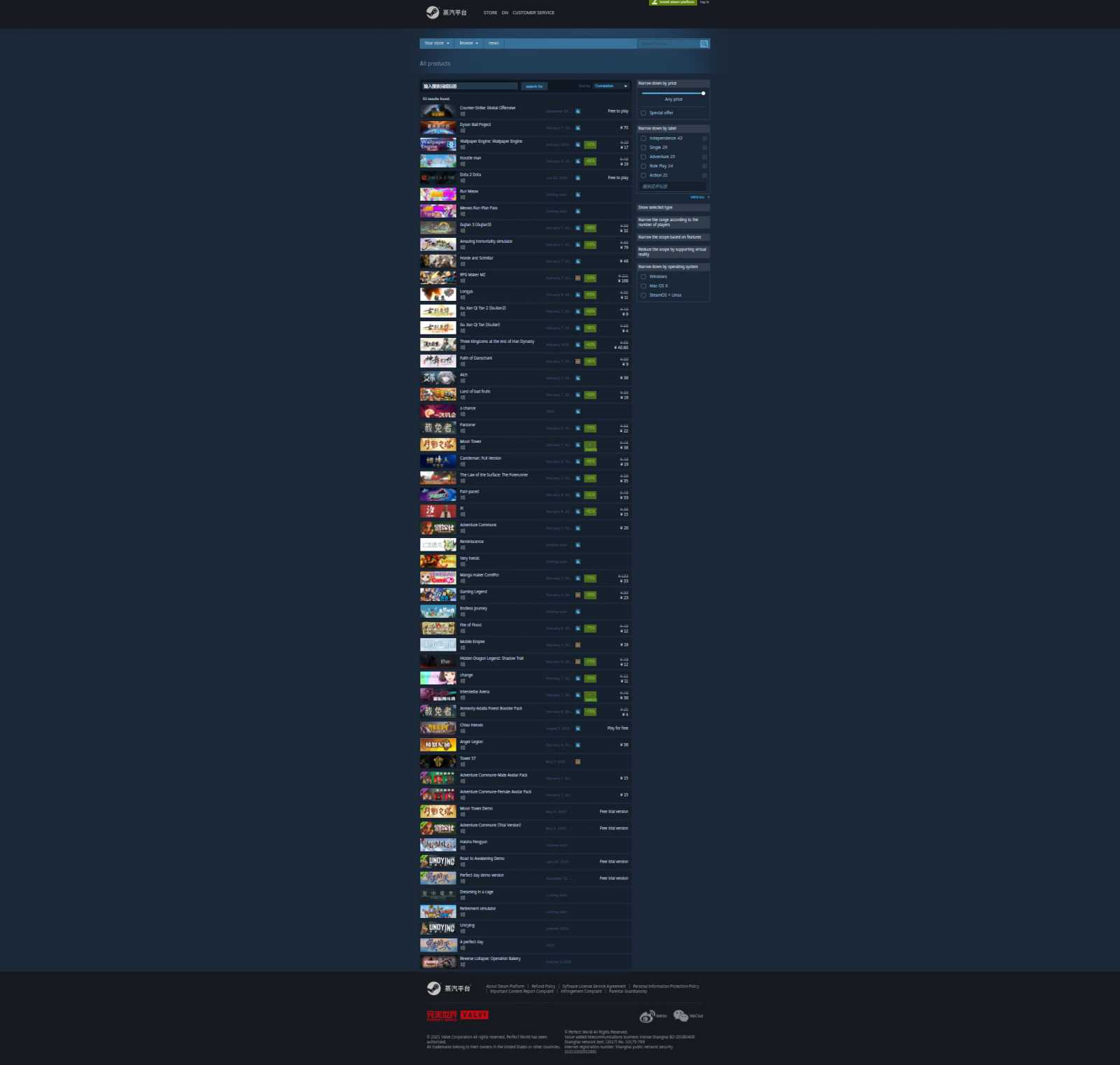Enable the Special offer checkbox
Screen dimensions: 1120x1065
pos(644,112)
